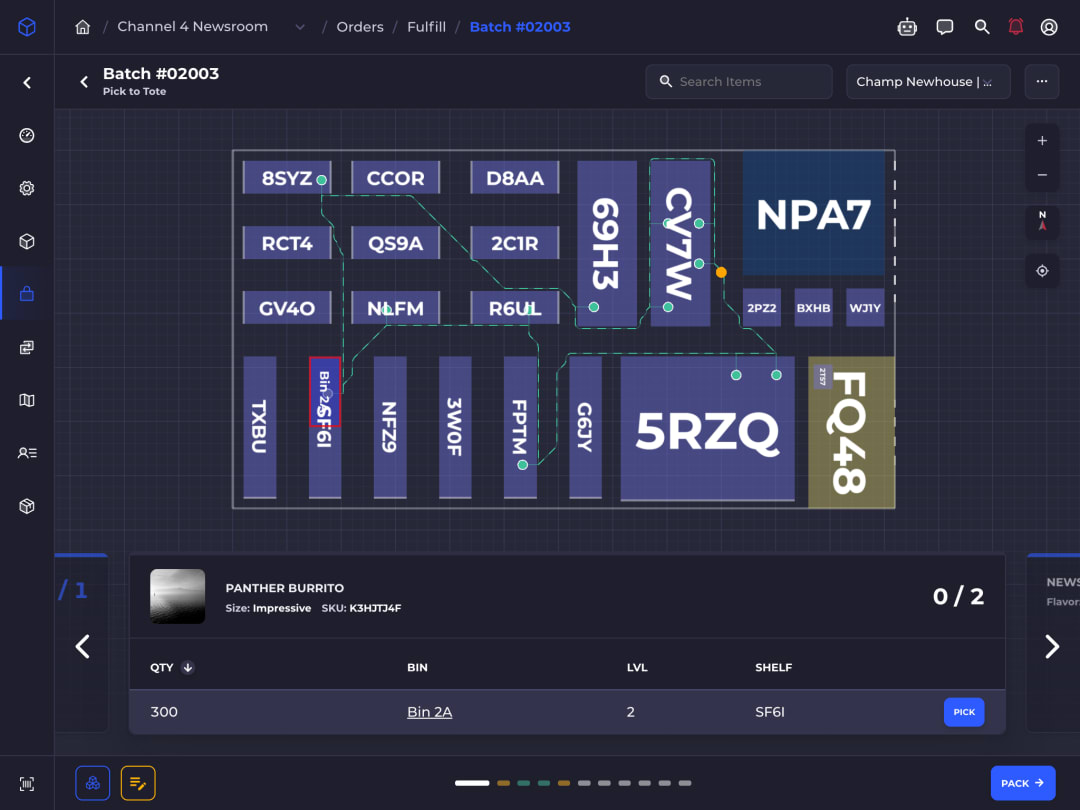This screenshot has width=1080, height=810.
Task: Select the RCT4 shelf on map
Action: [x=287, y=243]
